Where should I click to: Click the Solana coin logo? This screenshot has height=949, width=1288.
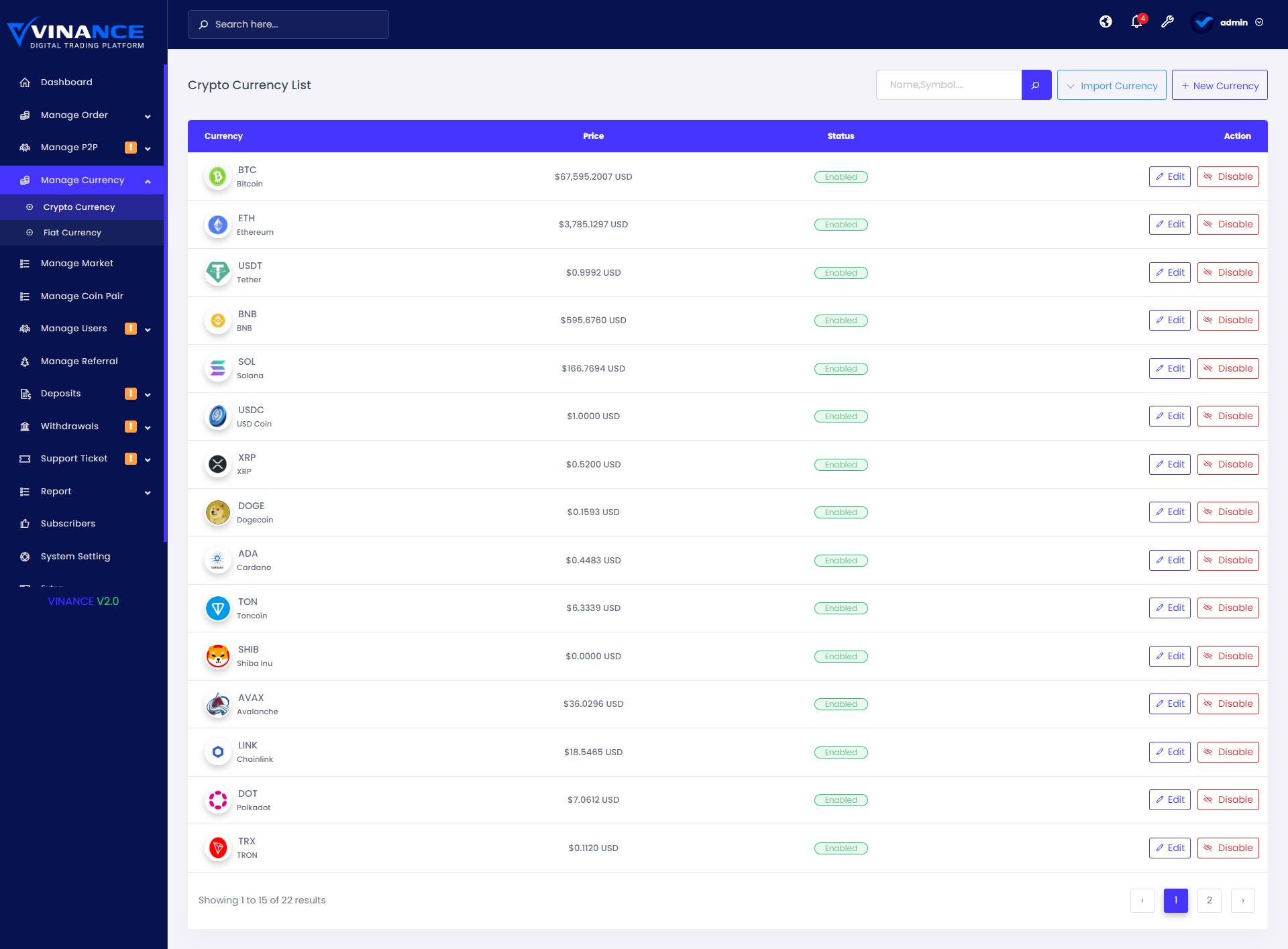point(217,368)
